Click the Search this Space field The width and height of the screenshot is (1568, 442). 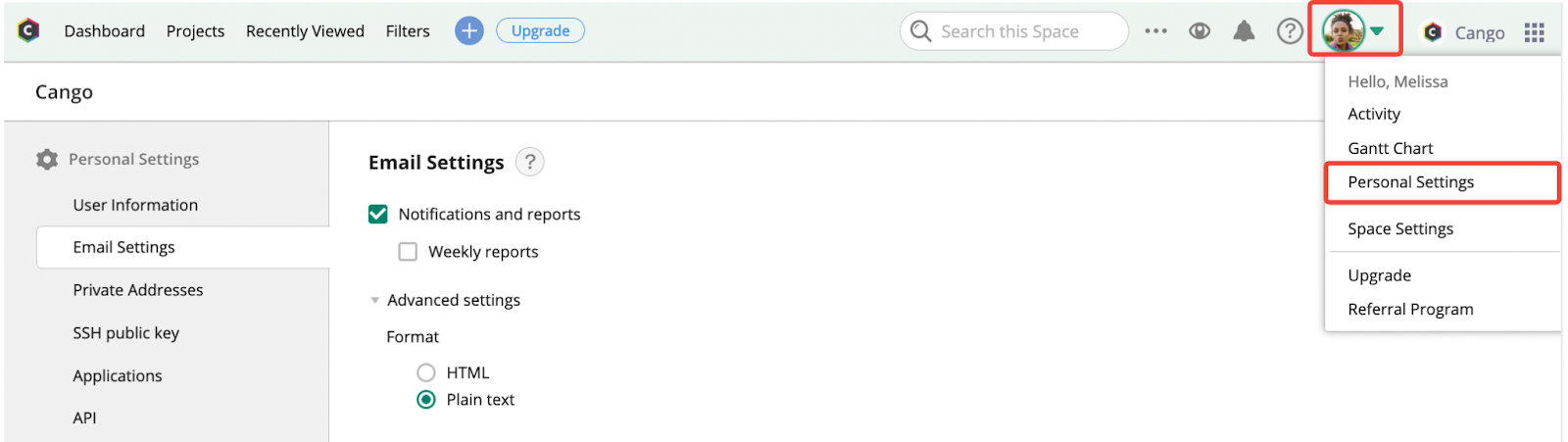[1014, 31]
